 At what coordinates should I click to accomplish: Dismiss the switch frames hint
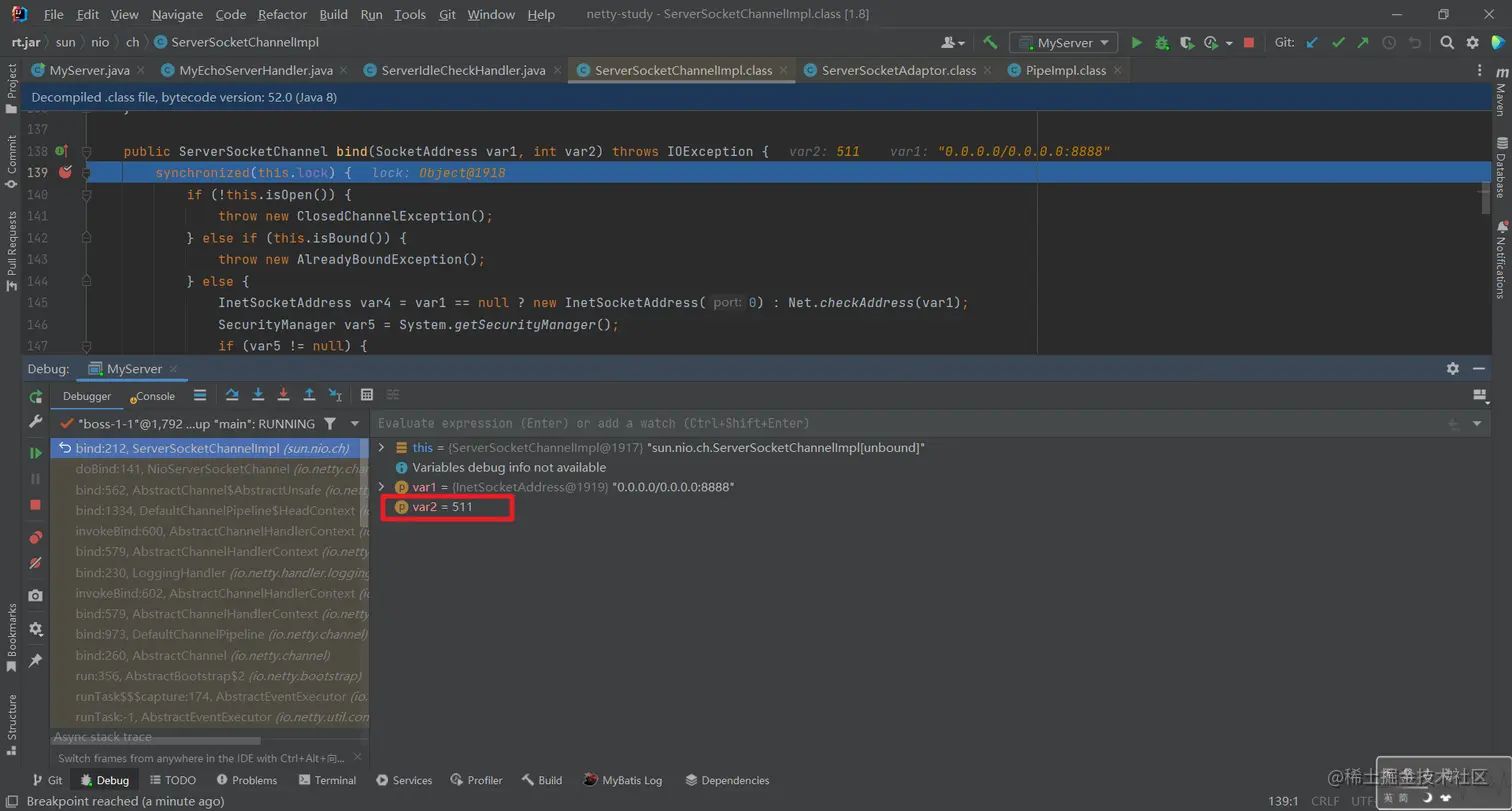pos(358,758)
